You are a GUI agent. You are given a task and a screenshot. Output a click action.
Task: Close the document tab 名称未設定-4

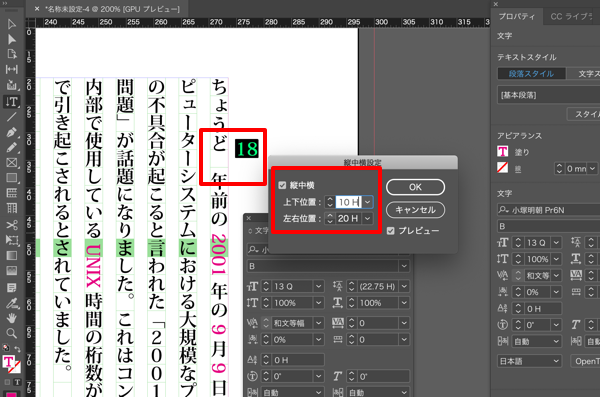coord(37,9)
